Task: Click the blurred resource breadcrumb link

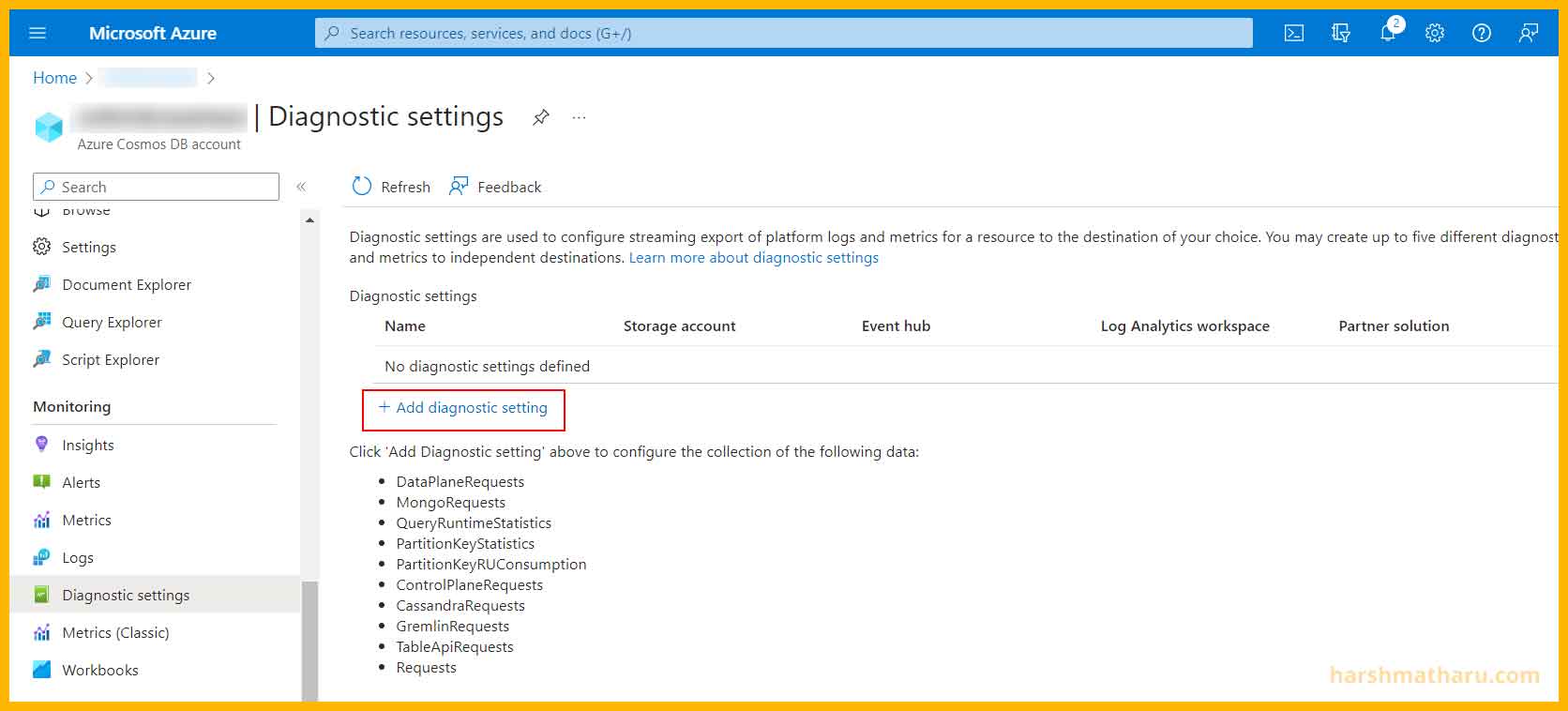Action: coord(148,78)
